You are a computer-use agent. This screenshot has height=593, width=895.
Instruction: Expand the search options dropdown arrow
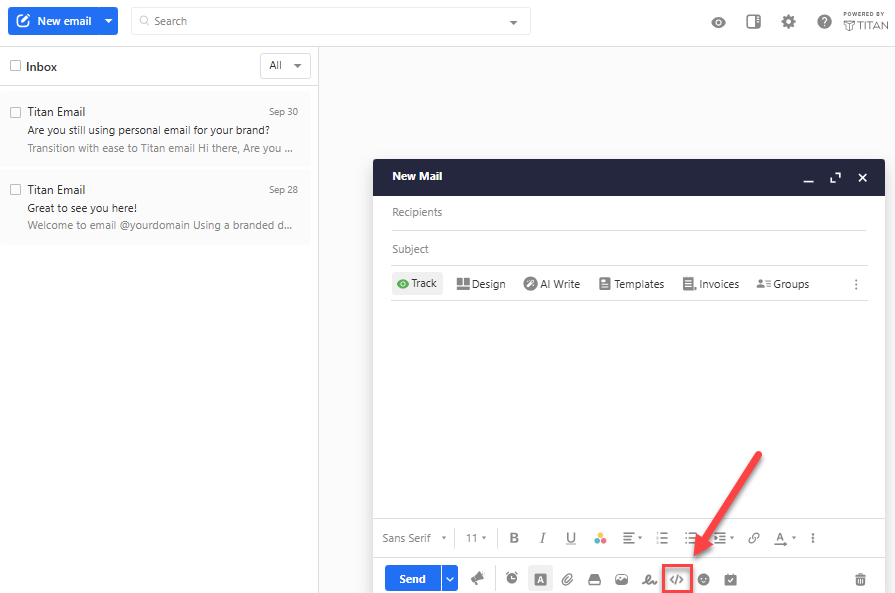pyautogui.click(x=513, y=22)
